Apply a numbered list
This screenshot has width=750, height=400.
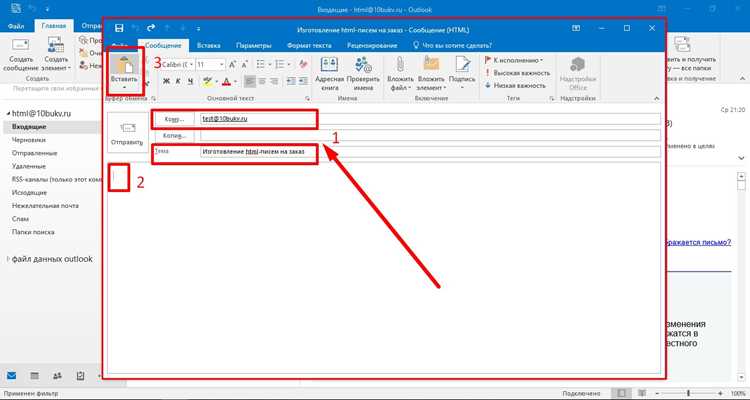[279, 64]
